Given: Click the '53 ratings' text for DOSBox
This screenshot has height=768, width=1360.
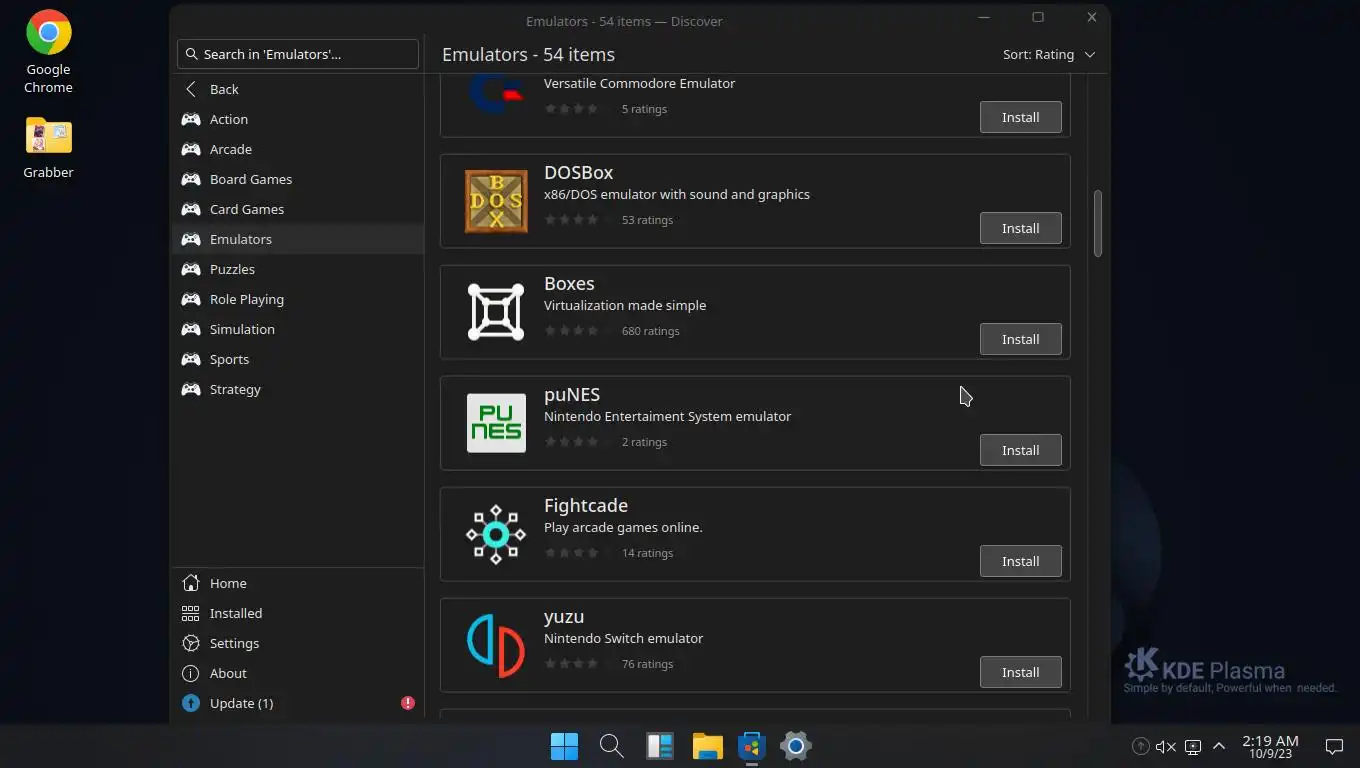Looking at the screenshot, I should coord(647,220).
